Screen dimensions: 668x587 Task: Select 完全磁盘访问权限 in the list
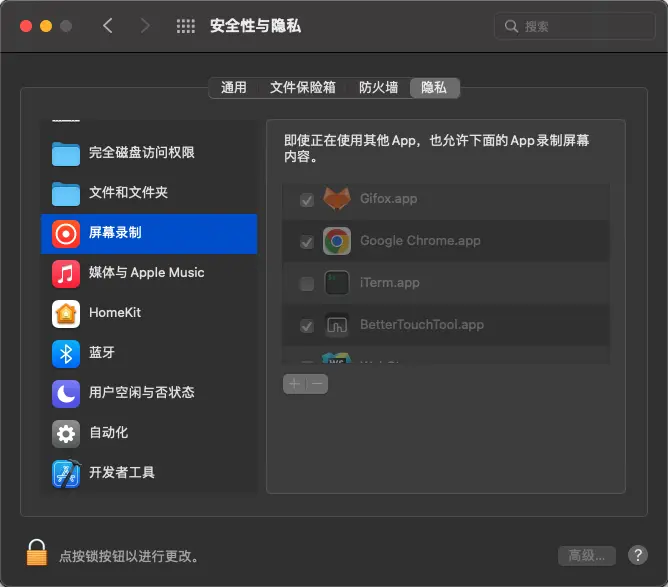pyautogui.click(x=141, y=152)
